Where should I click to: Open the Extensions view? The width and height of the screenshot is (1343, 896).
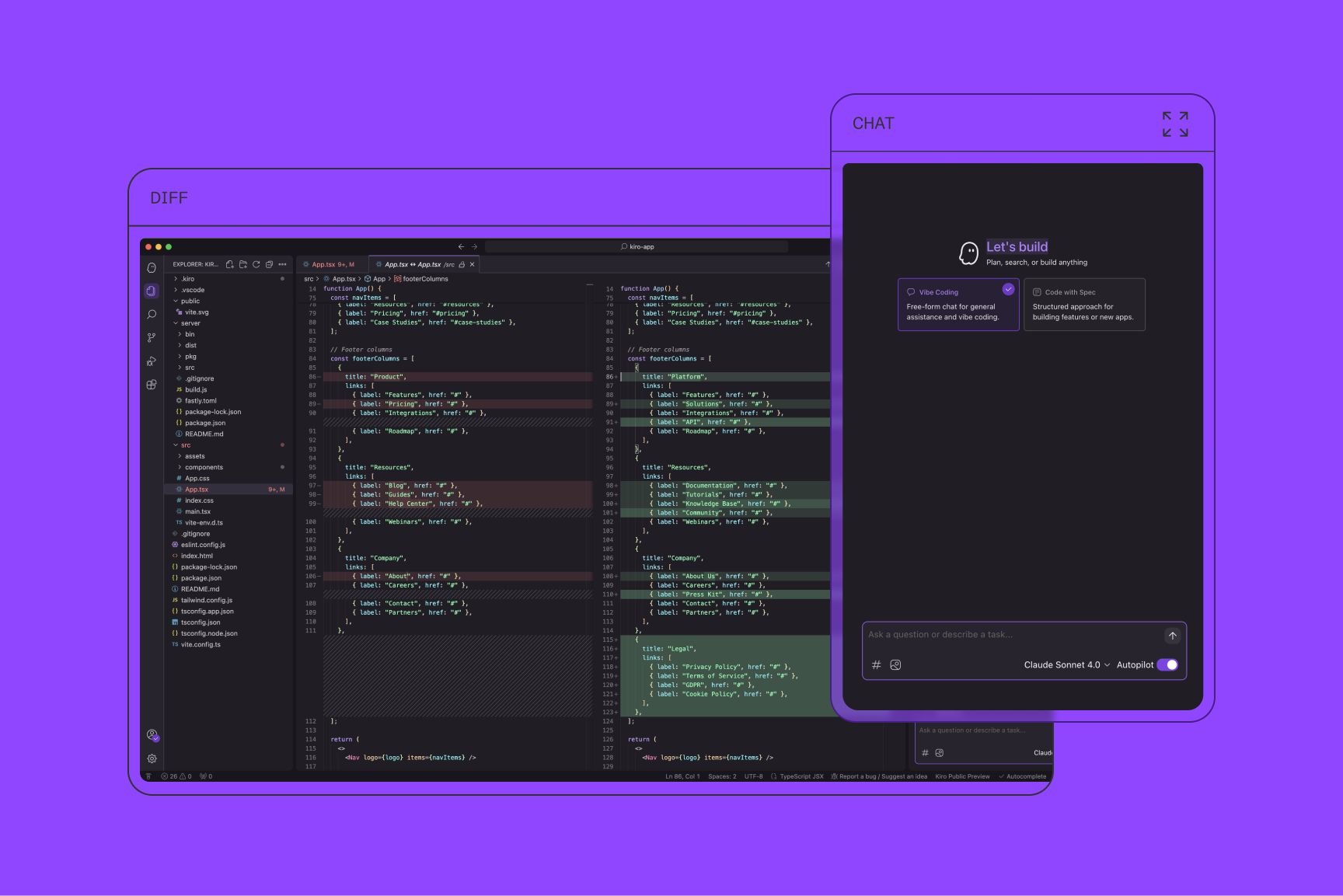(152, 384)
